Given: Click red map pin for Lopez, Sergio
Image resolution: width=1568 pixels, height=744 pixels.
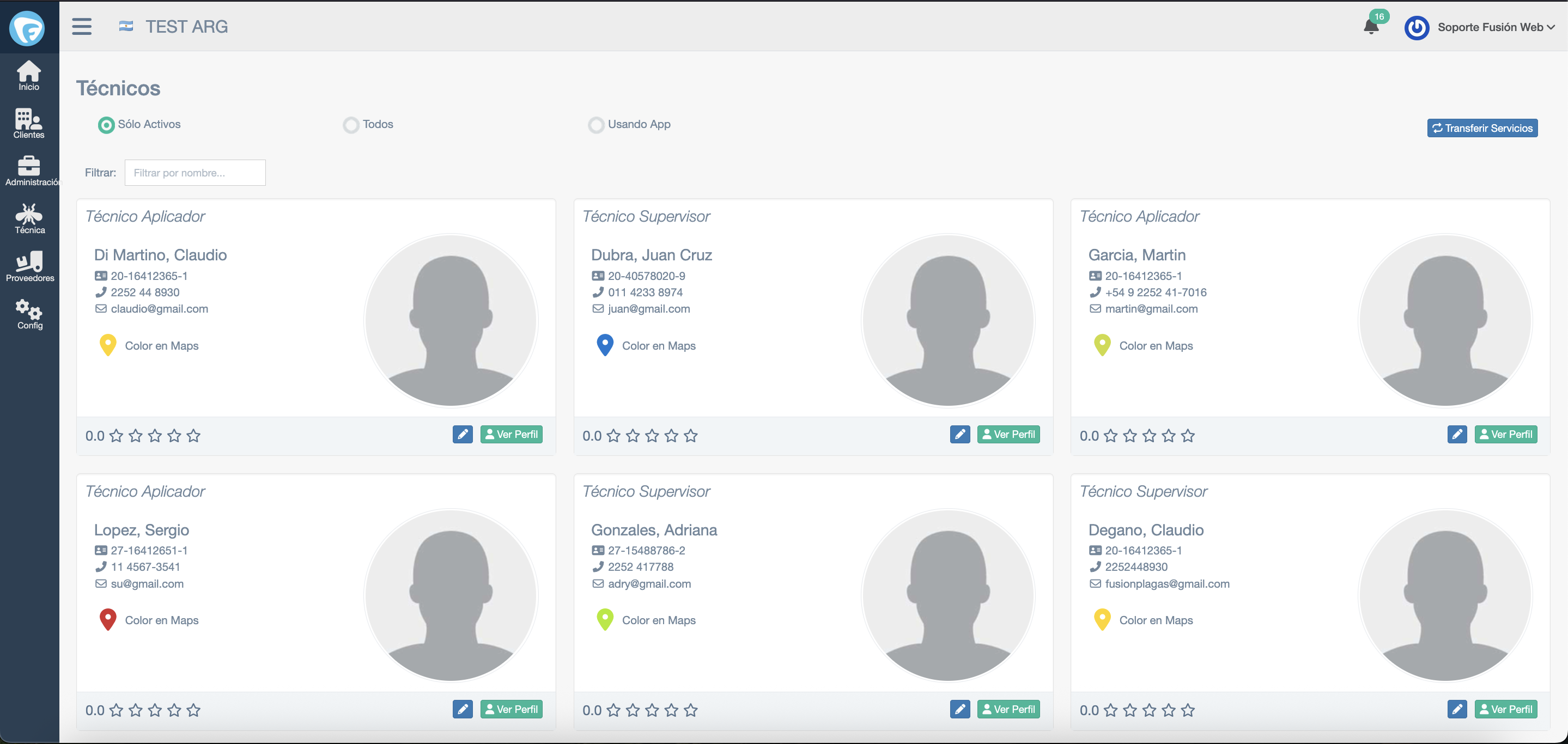Looking at the screenshot, I should coord(108,620).
